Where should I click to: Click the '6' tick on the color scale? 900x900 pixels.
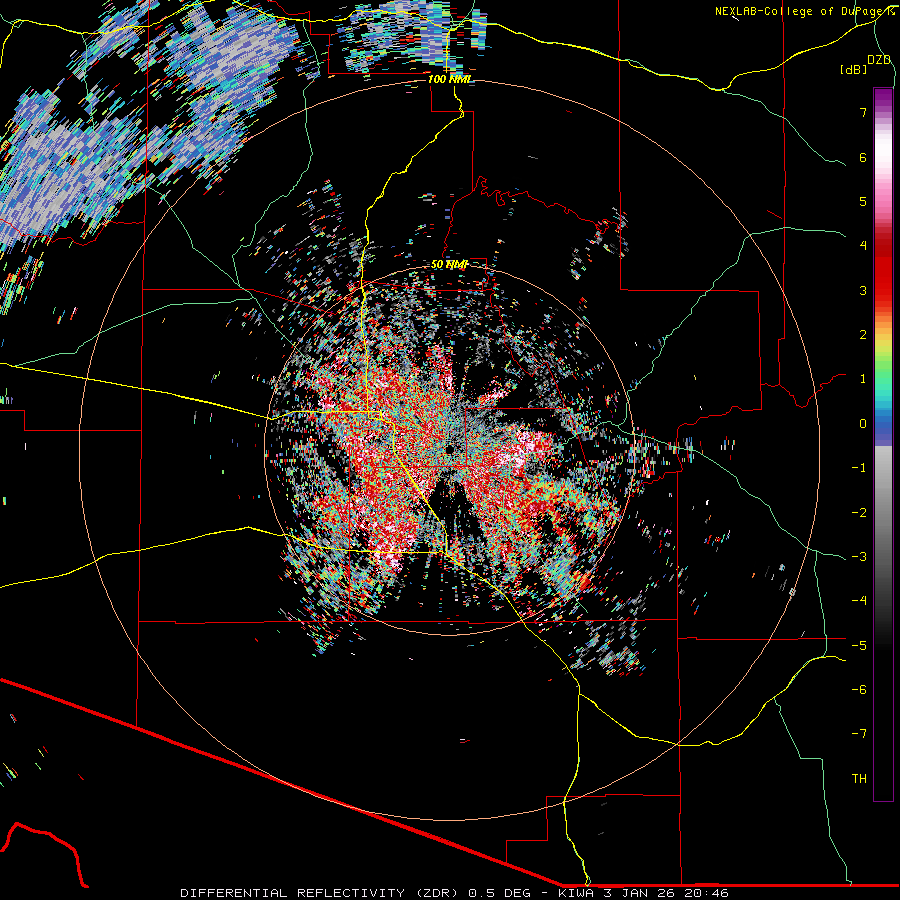[863, 157]
